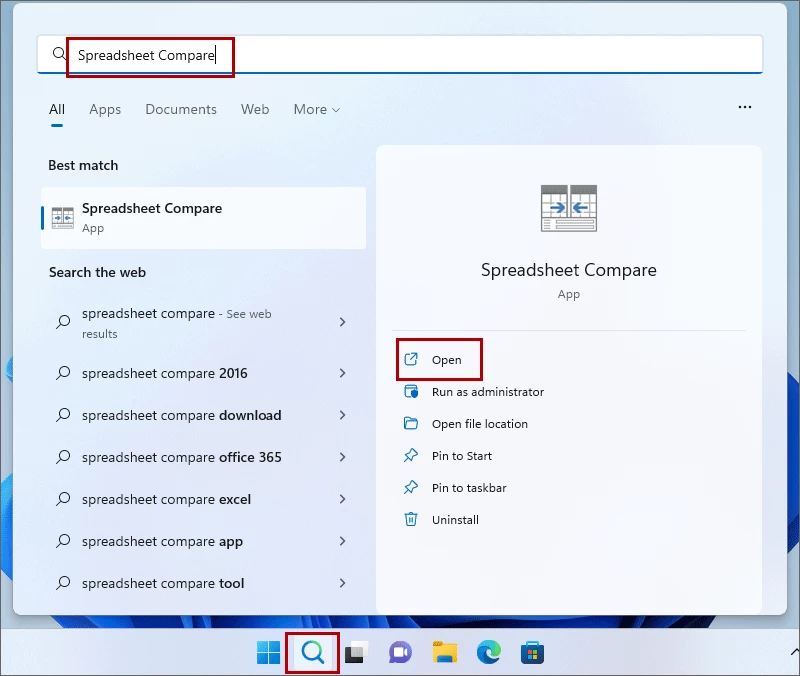Click search icon beside spreadsheet compare tool
This screenshot has height=676, width=800.
point(63,583)
